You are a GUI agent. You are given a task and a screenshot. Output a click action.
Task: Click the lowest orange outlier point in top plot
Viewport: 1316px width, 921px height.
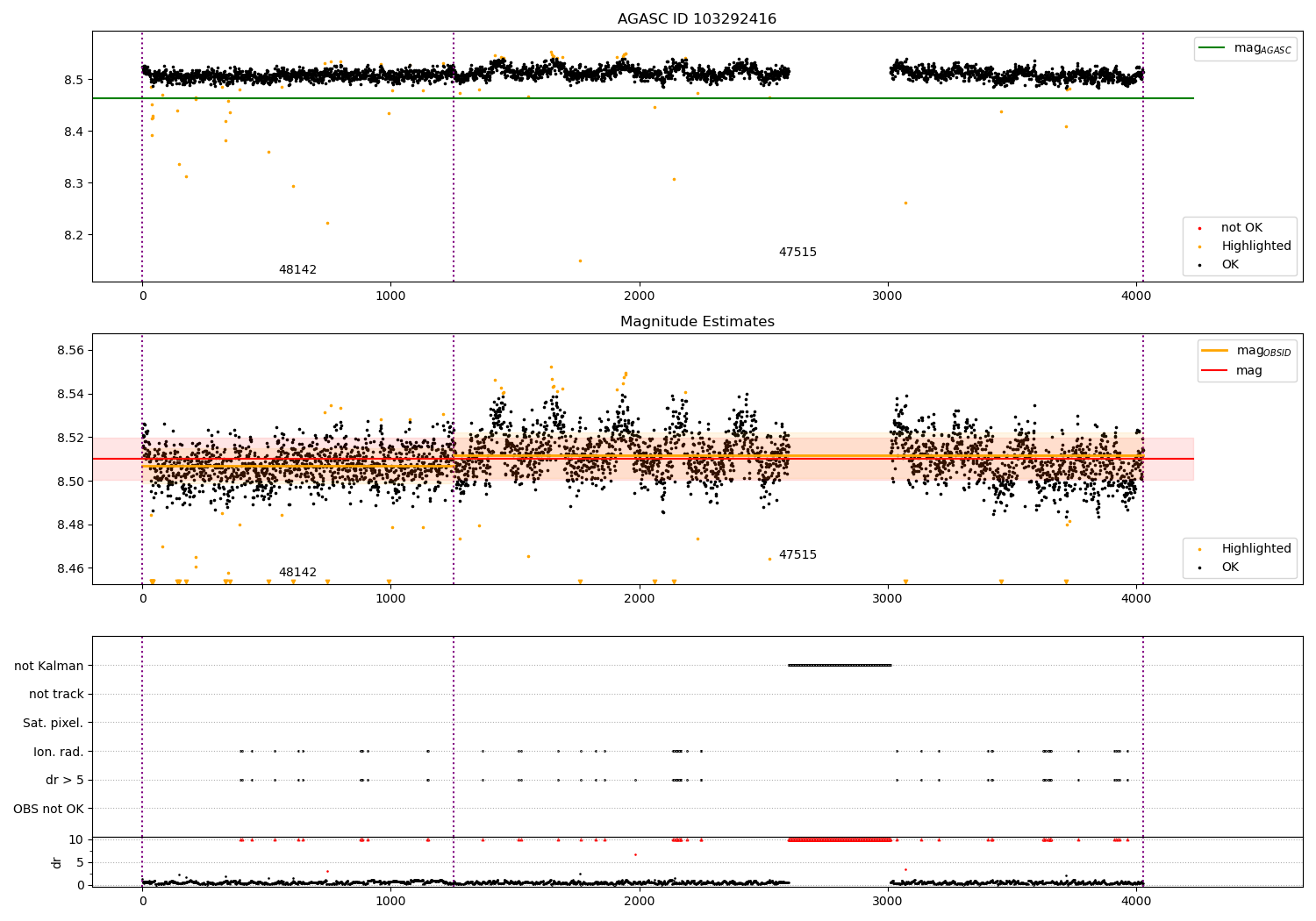(579, 261)
